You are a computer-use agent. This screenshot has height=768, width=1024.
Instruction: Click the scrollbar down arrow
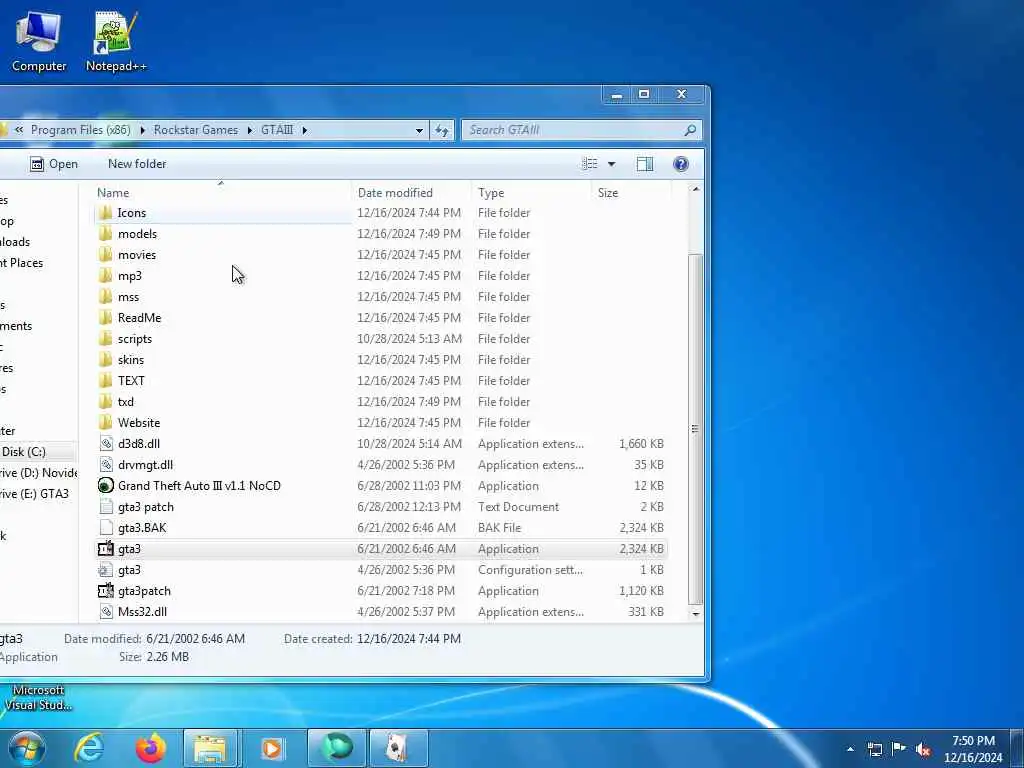click(696, 614)
